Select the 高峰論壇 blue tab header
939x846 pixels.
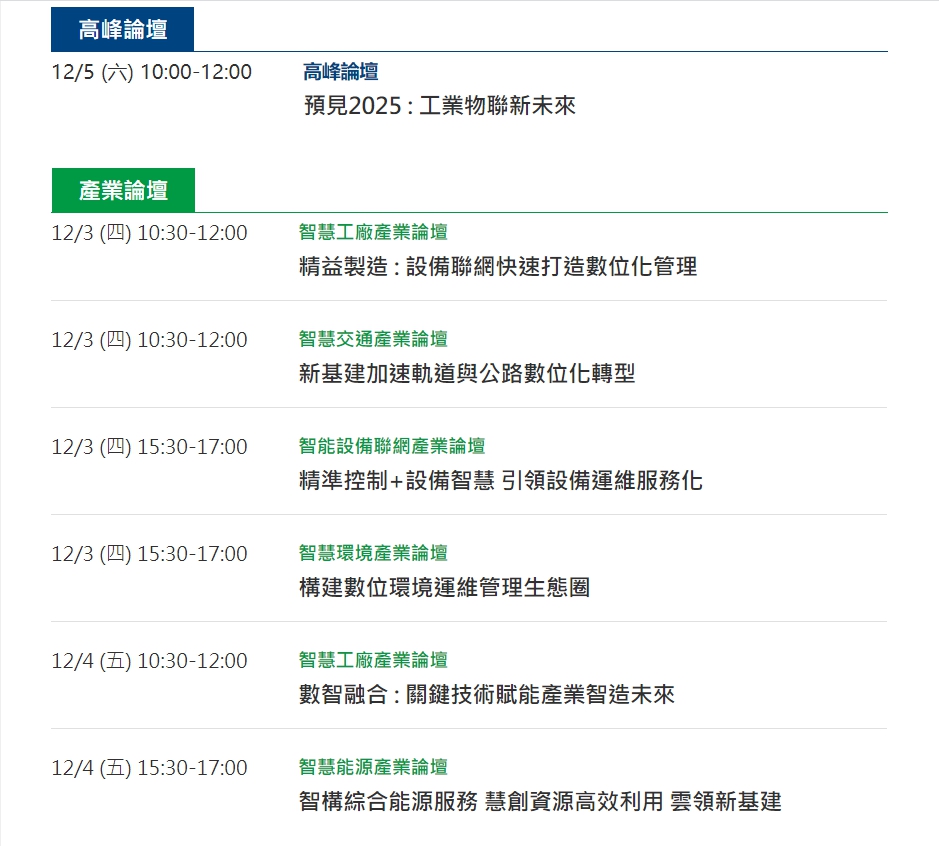coord(122,29)
